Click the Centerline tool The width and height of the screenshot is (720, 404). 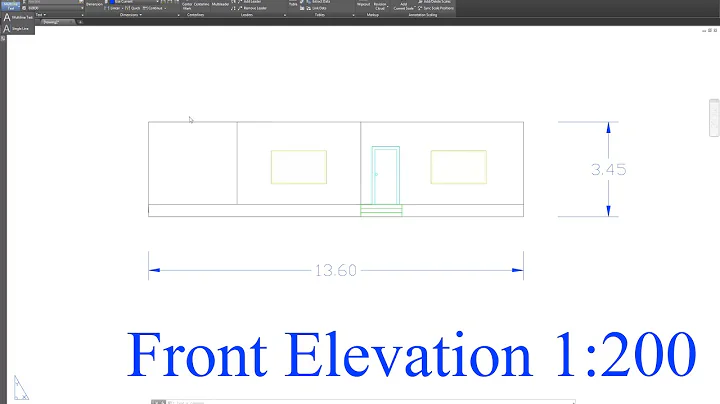[x=202, y=5]
